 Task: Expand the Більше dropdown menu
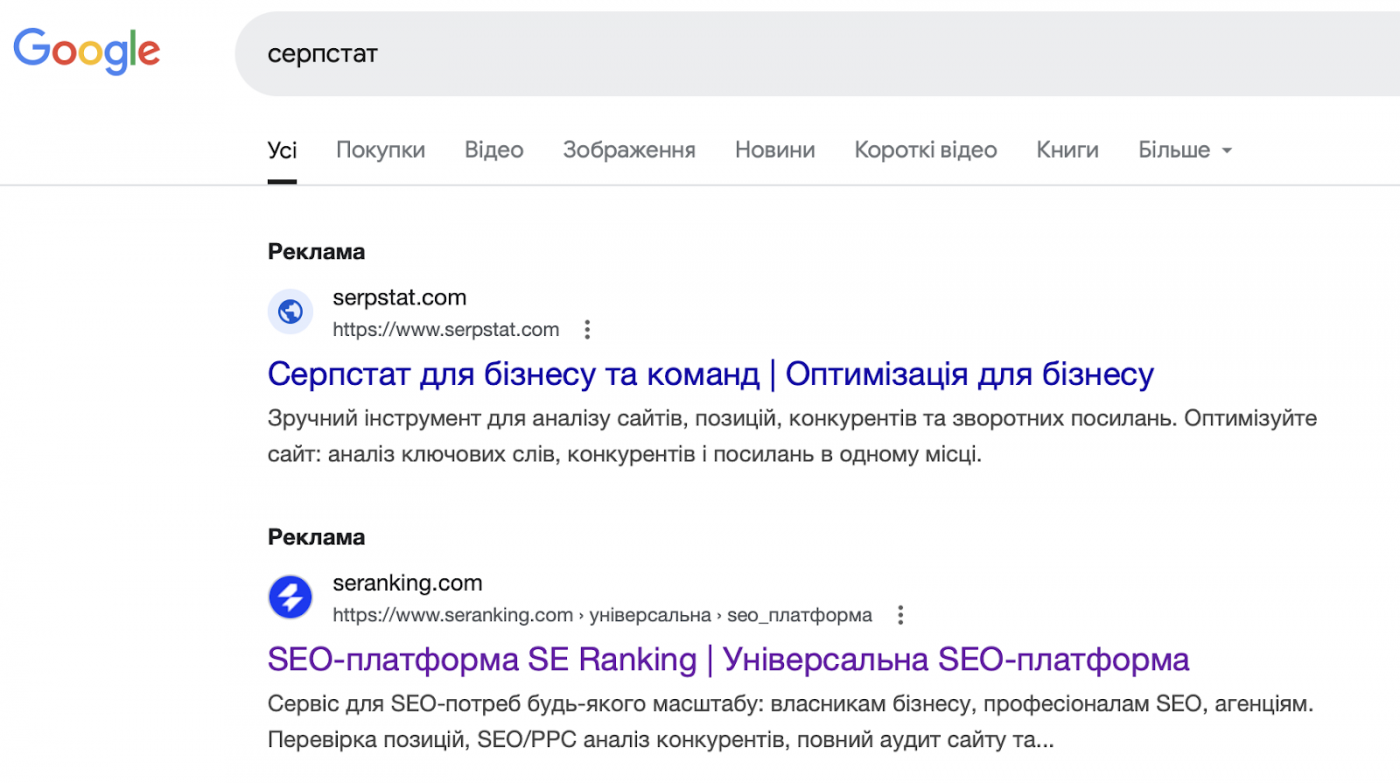coord(1185,150)
